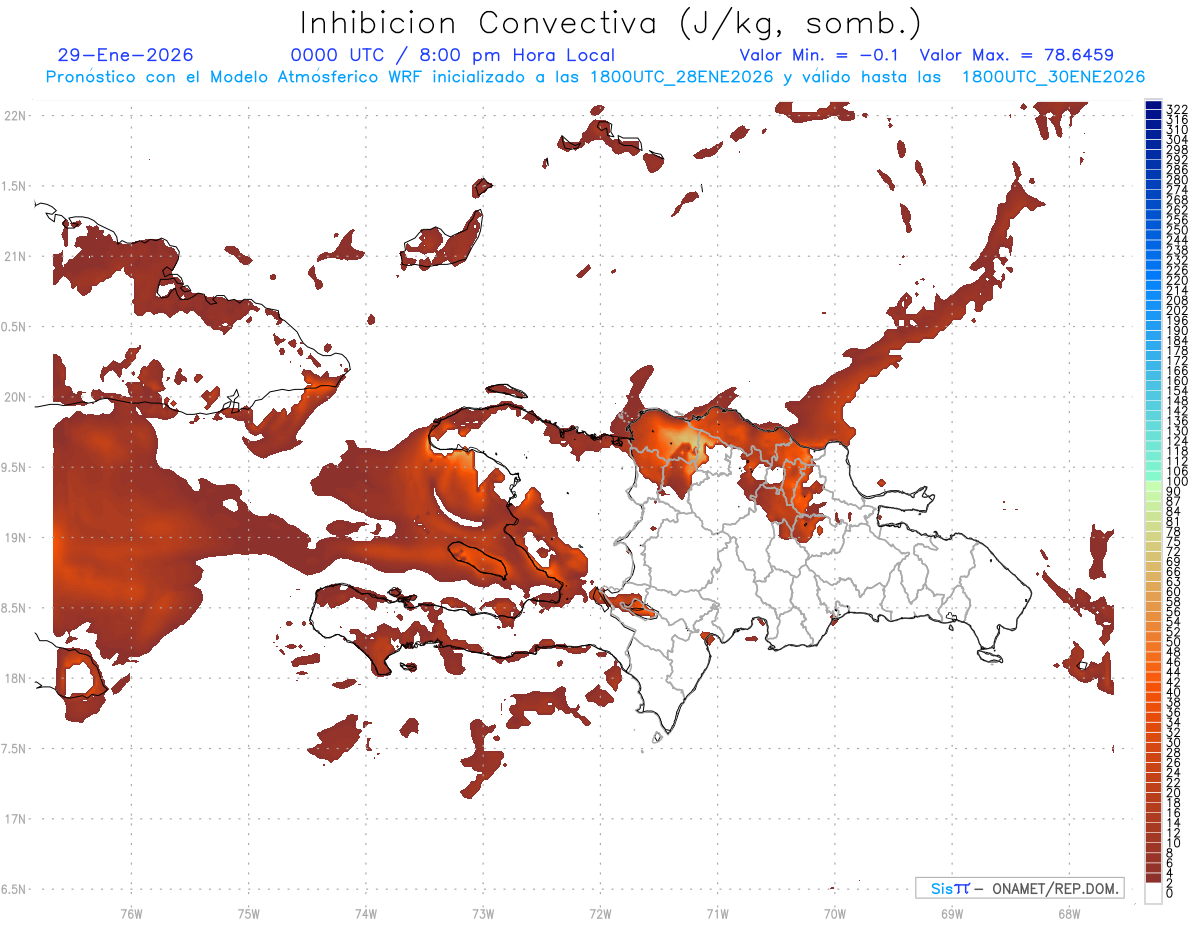Image resolution: width=1200 pixels, height=927 pixels.
Task: Click the '22N' latitude label
Action: [15, 116]
